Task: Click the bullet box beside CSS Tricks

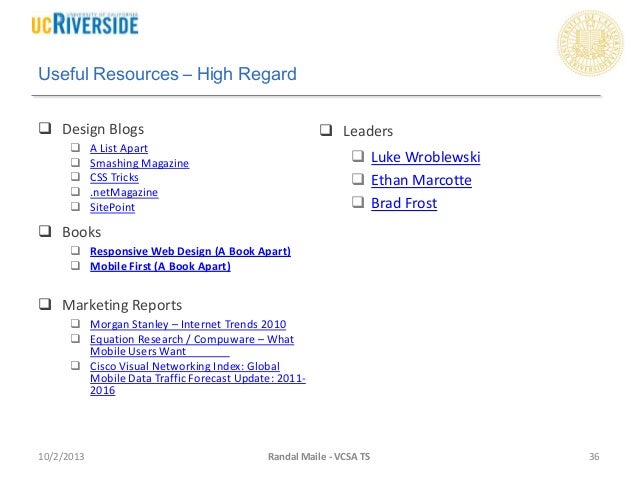Action: pyautogui.click(x=75, y=177)
